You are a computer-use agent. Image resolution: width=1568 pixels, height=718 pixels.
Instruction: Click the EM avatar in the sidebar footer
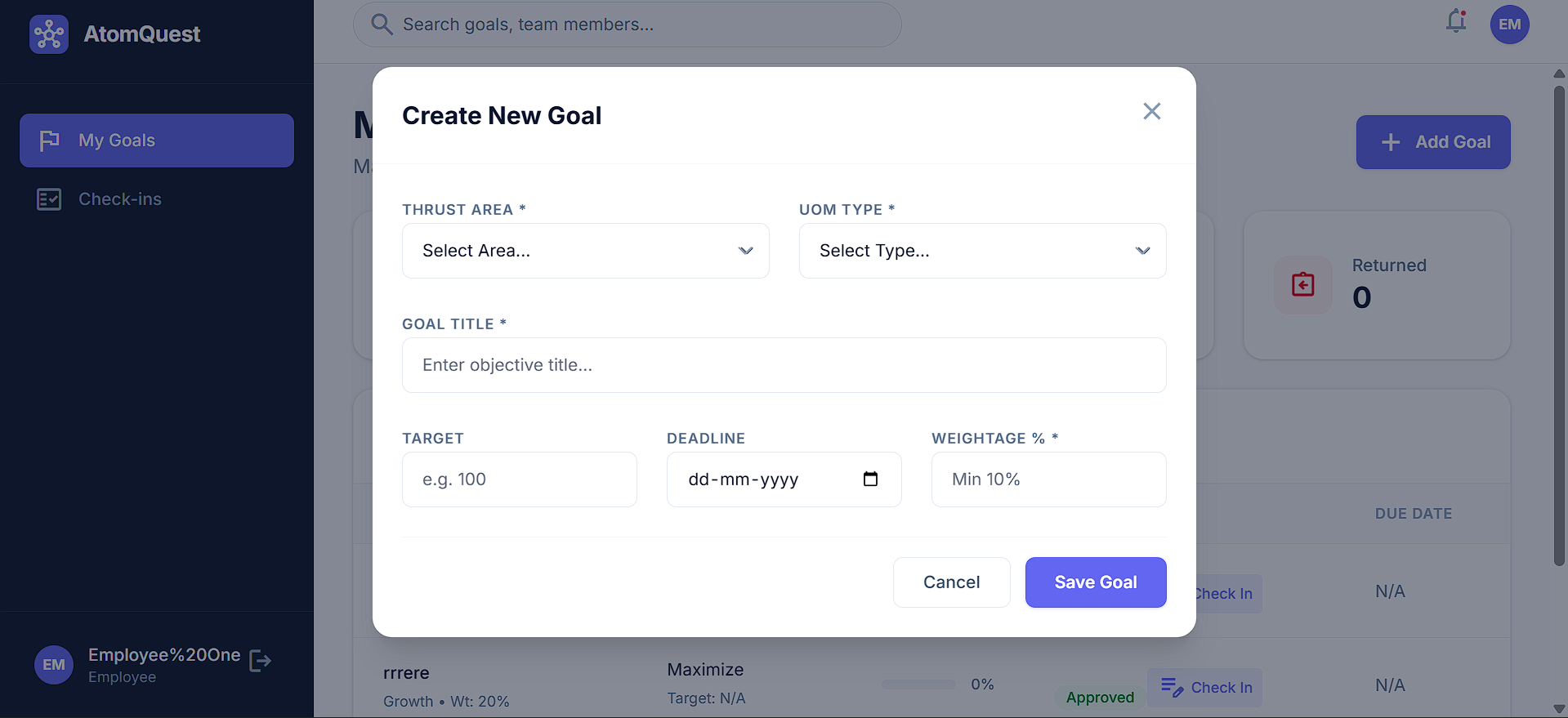point(54,665)
